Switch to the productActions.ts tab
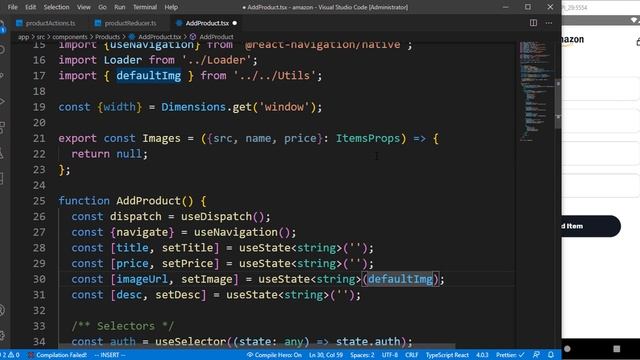This screenshot has width=640, height=360. click(x=50, y=23)
